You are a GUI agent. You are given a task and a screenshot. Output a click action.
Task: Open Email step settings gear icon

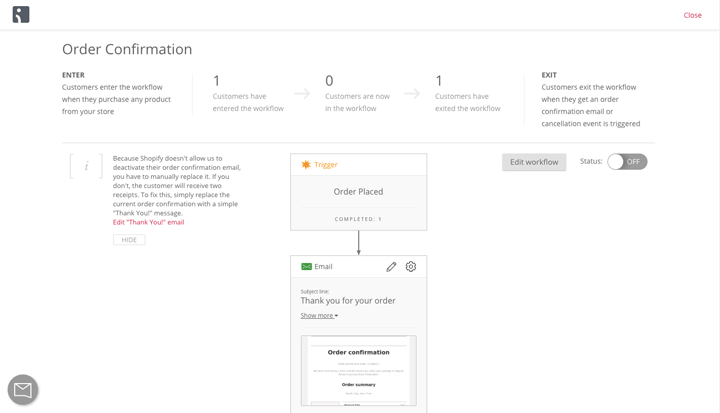411,267
